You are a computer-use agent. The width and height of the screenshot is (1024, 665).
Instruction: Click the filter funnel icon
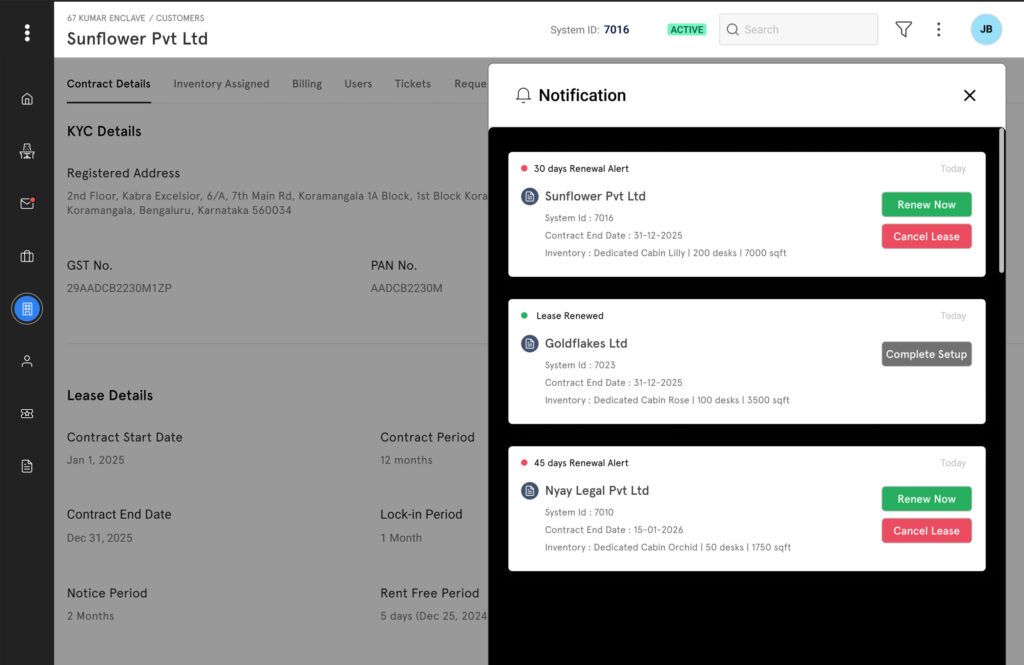903,30
